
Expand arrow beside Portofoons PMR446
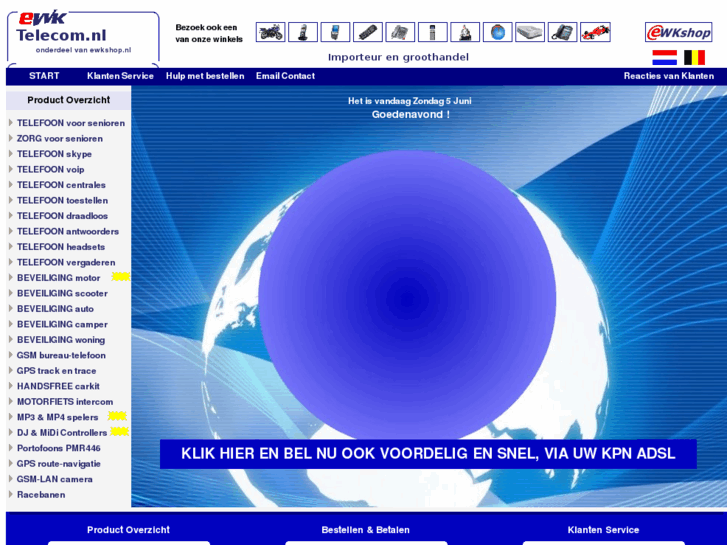[11, 448]
